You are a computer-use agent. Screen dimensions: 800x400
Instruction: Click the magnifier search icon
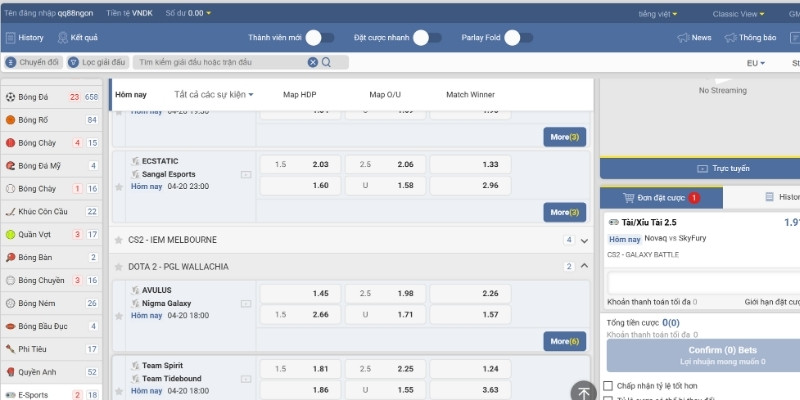click(x=327, y=62)
